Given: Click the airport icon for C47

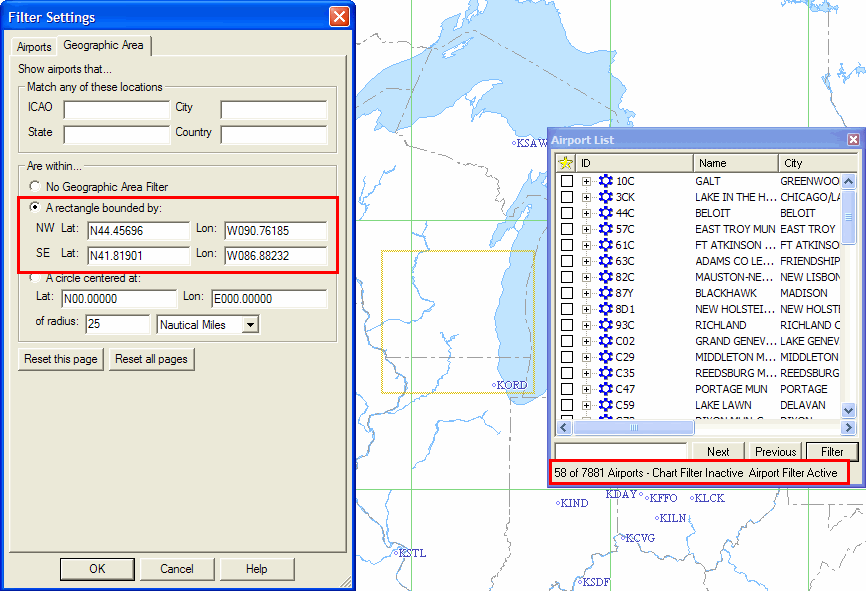Looking at the screenshot, I should coord(606,389).
